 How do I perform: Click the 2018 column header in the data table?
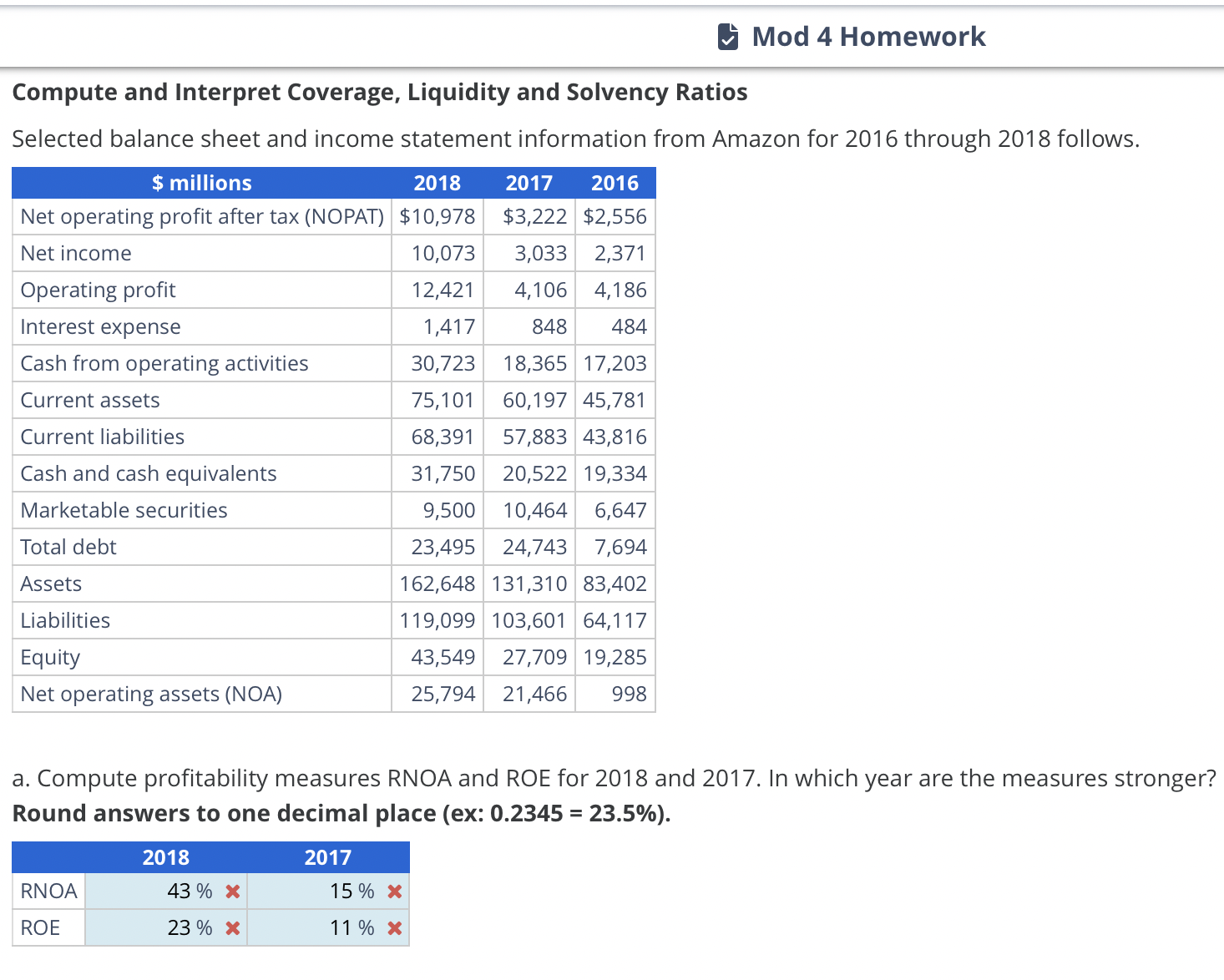pos(438,183)
